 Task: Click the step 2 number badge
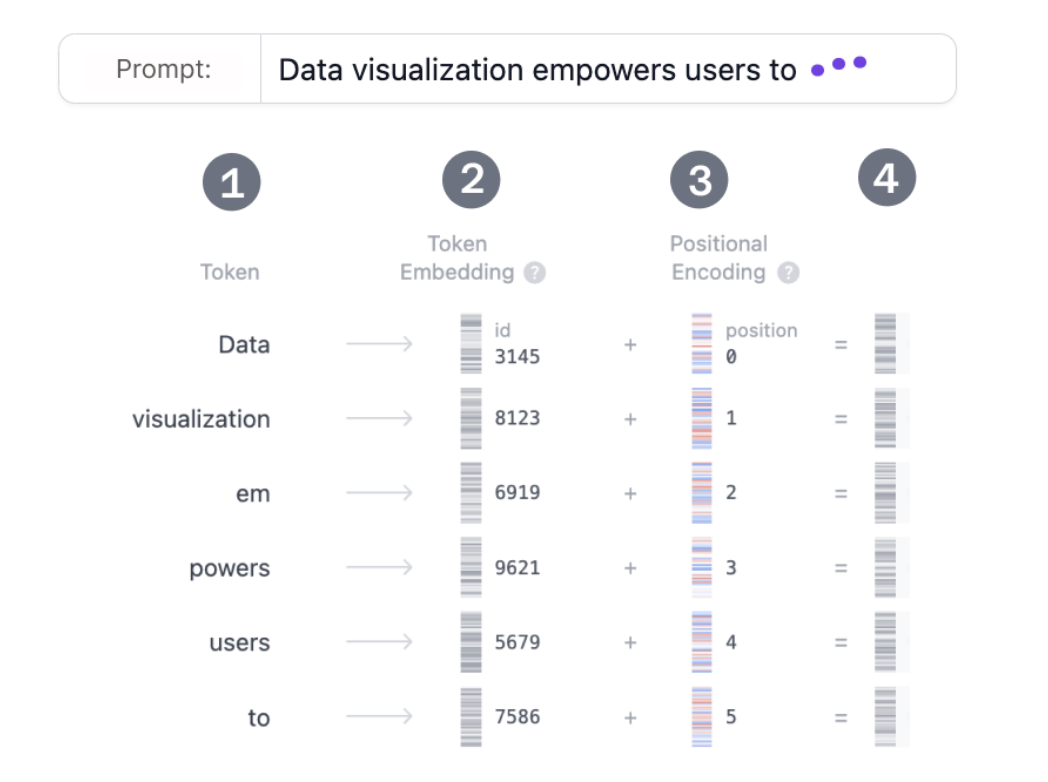pos(472,180)
